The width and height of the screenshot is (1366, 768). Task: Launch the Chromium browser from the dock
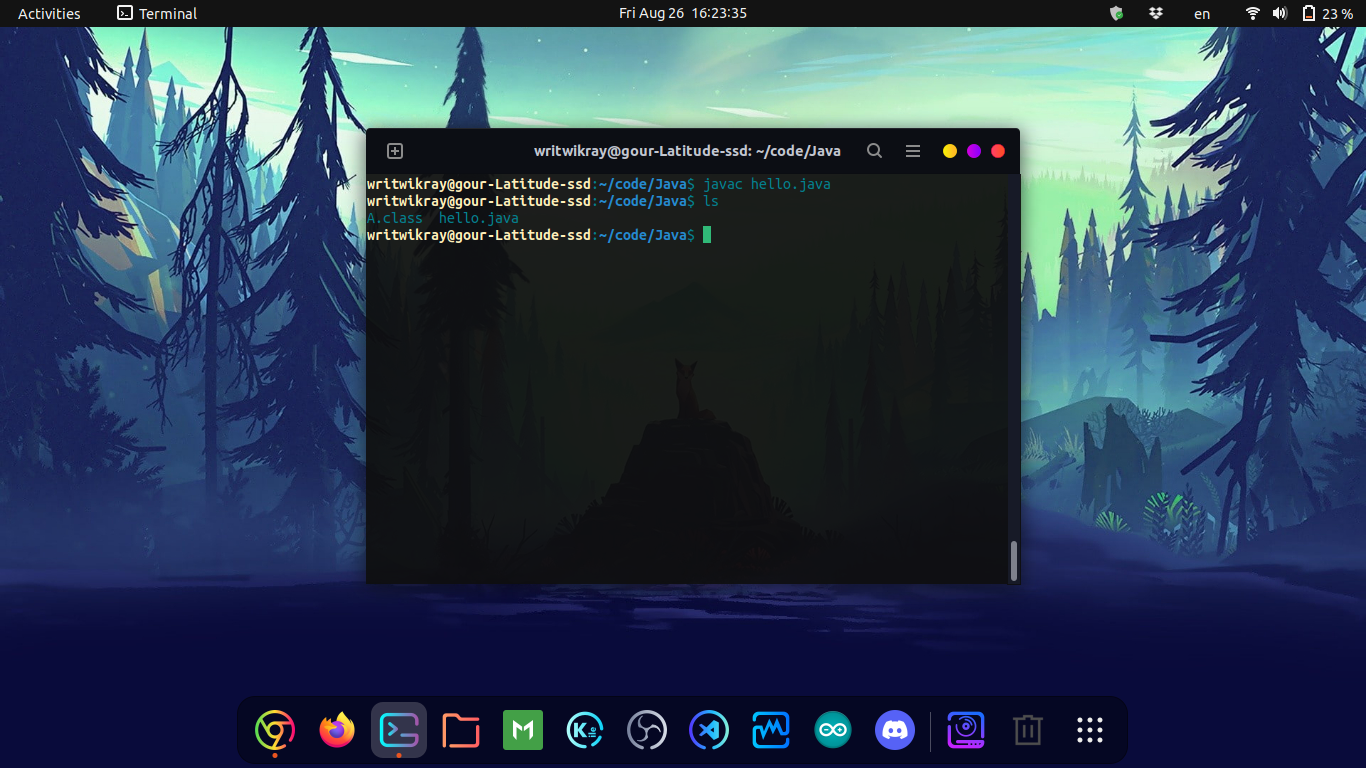(274, 730)
